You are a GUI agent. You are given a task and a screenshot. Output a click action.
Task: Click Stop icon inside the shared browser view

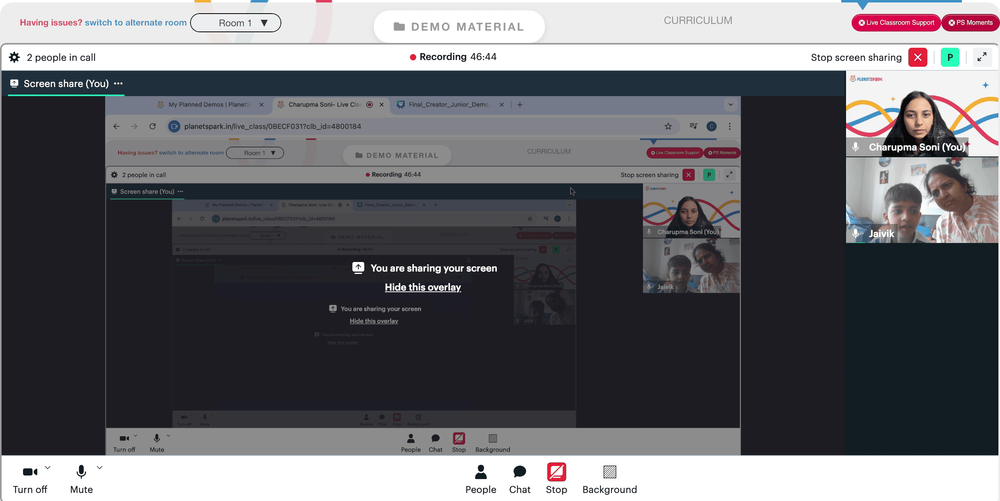point(459,443)
